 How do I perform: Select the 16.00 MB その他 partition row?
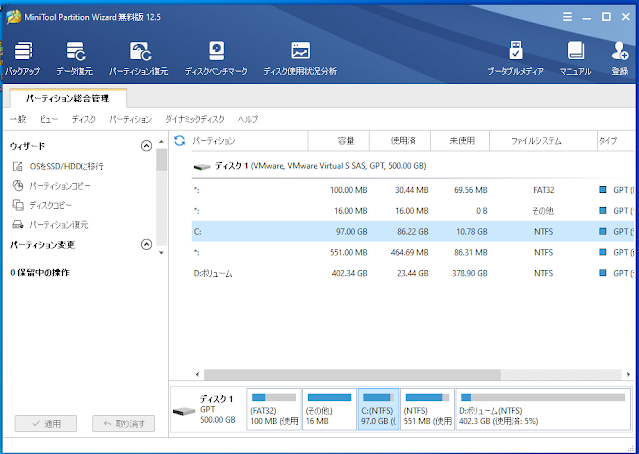point(413,210)
